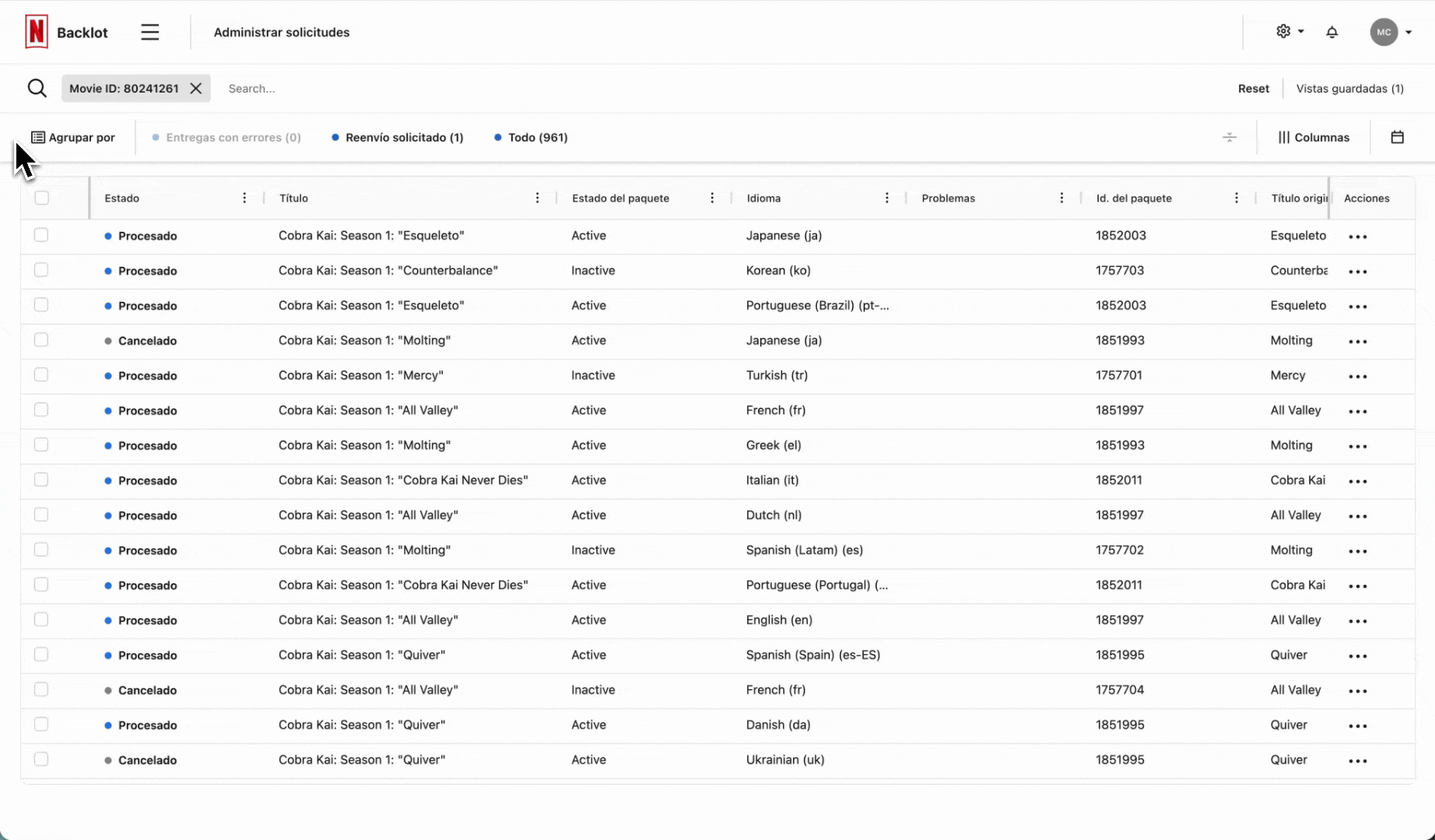Switch to the Todo (961) tab

[x=531, y=138]
